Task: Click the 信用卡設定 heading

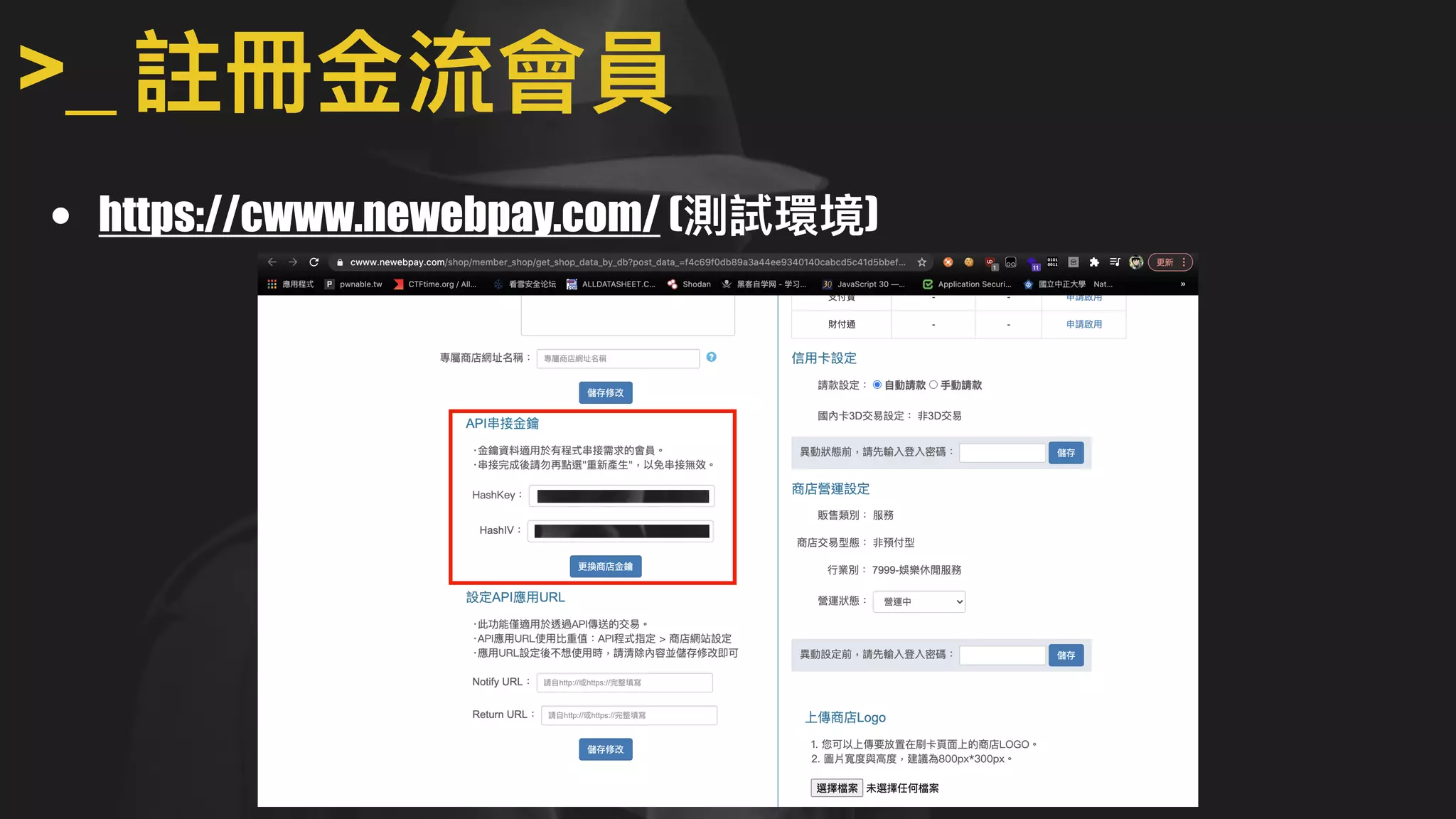Action: point(824,358)
